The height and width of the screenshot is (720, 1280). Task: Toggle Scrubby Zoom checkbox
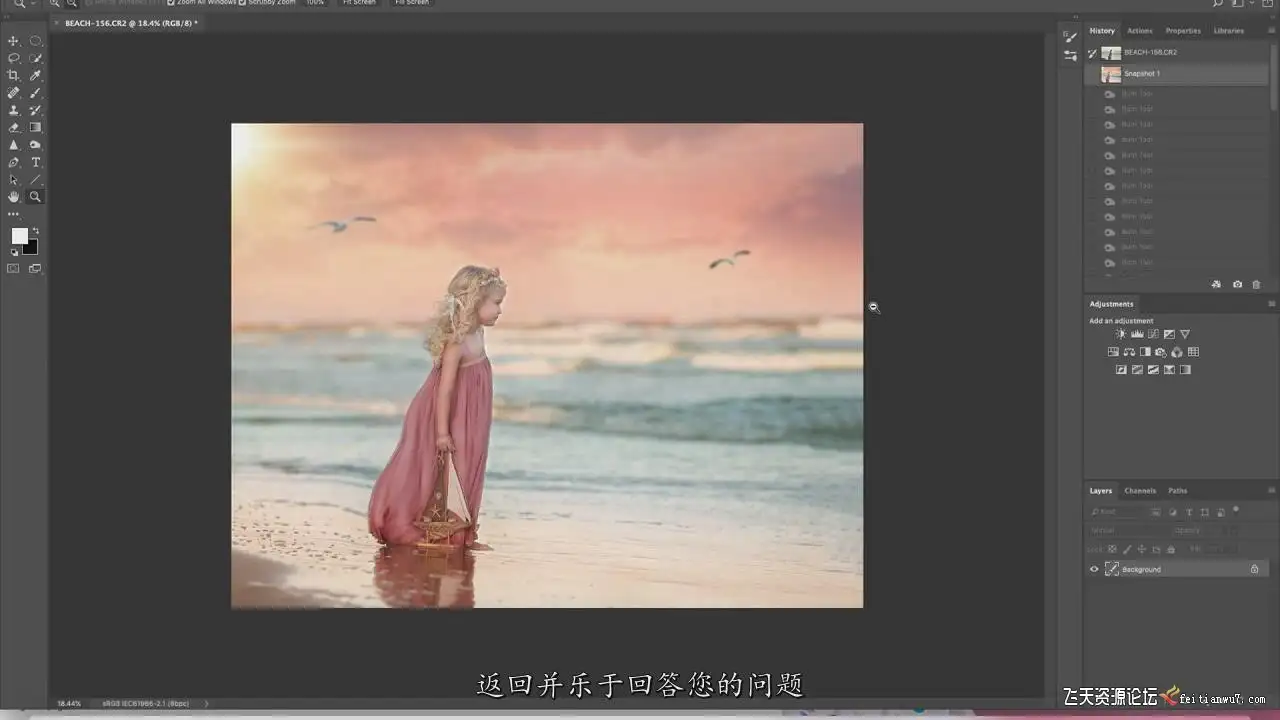click(x=243, y=3)
